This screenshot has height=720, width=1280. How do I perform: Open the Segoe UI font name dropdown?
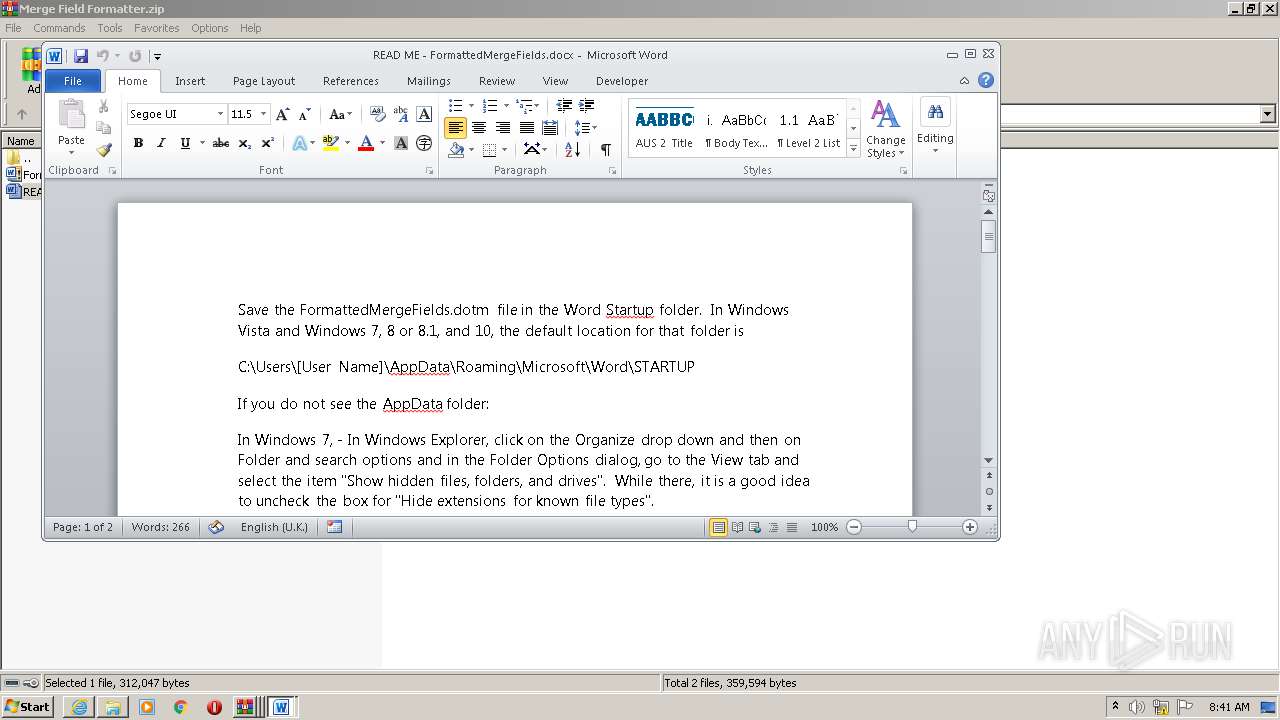220,114
